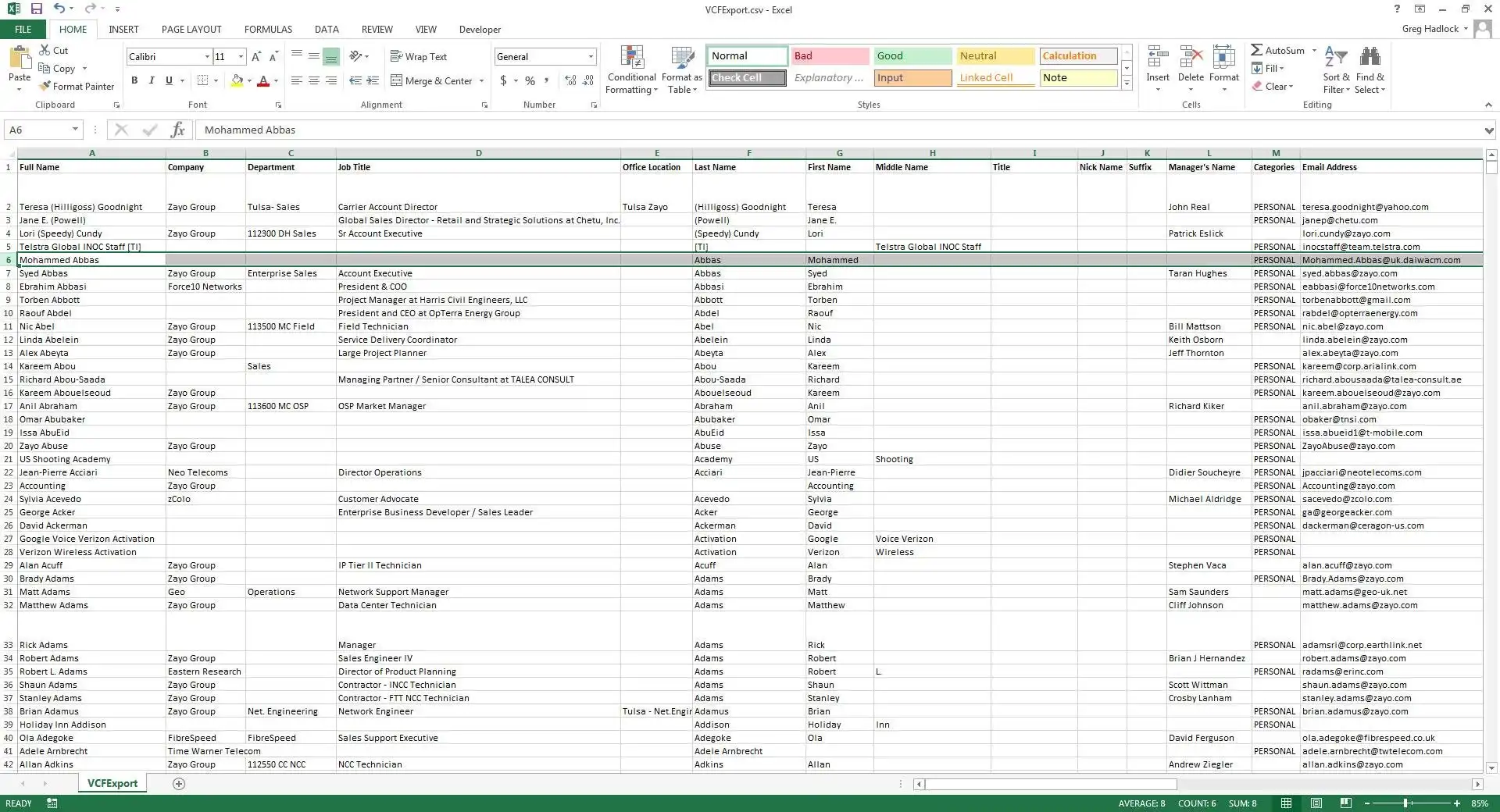The height and width of the screenshot is (812, 1500).
Task: Click the Format Painter brush icon
Action: coord(45,87)
